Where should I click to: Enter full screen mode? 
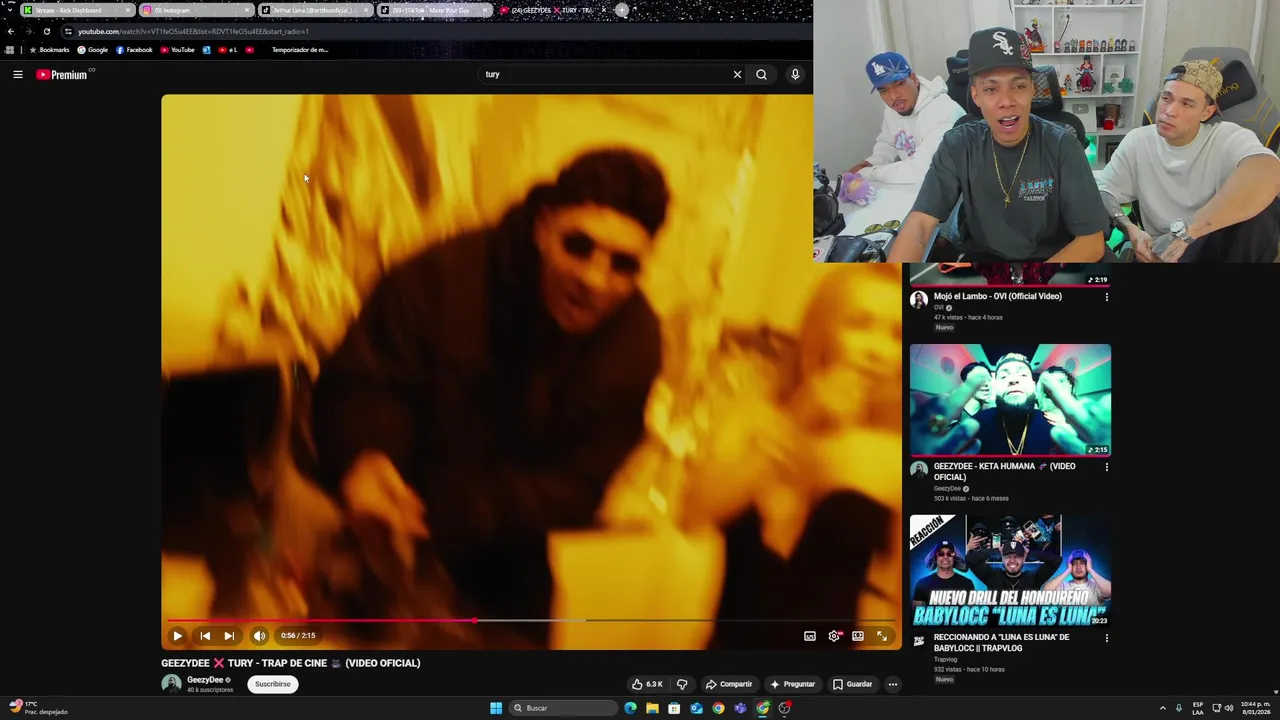point(882,636)
